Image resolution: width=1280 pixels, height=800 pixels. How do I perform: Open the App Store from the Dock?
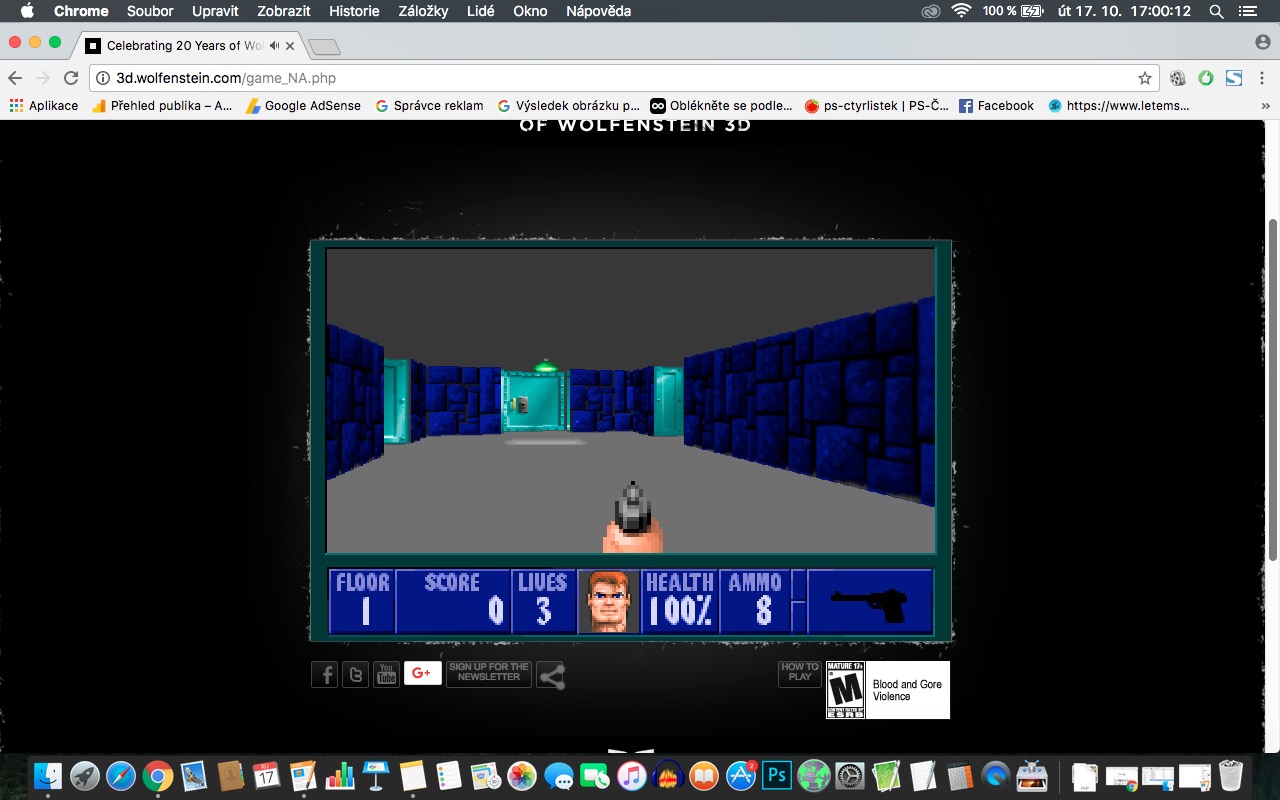741,776
